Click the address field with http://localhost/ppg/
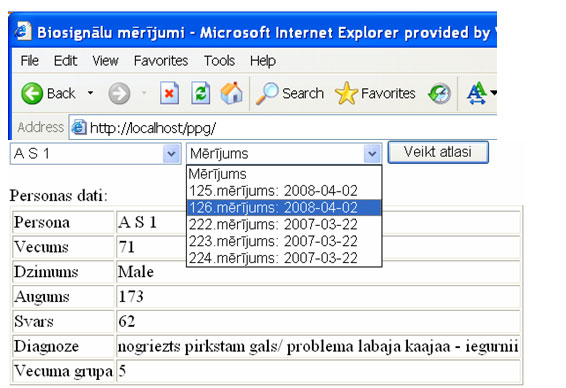The height and width of the screenshot is (388, 566). [x=283, y=127]
